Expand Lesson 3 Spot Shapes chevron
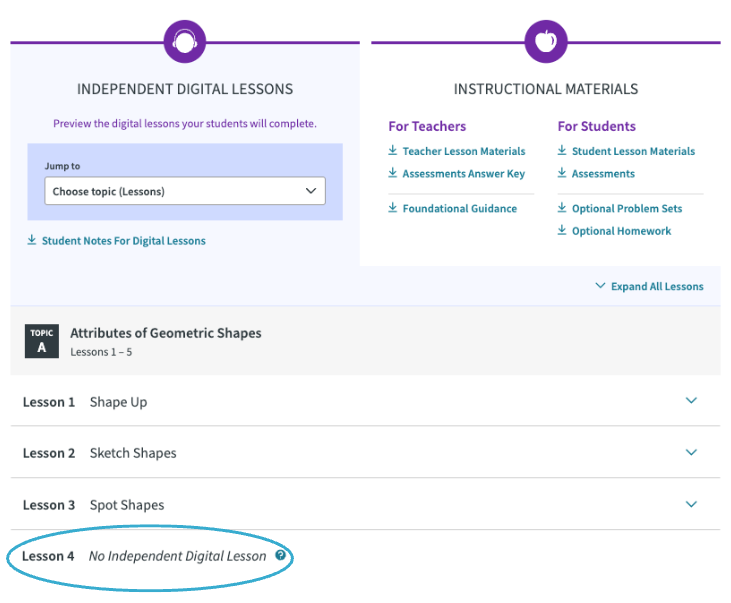Image resolution: width=731 pixels, height=603 pixels. pyautogui.click(x=691, y=504)
